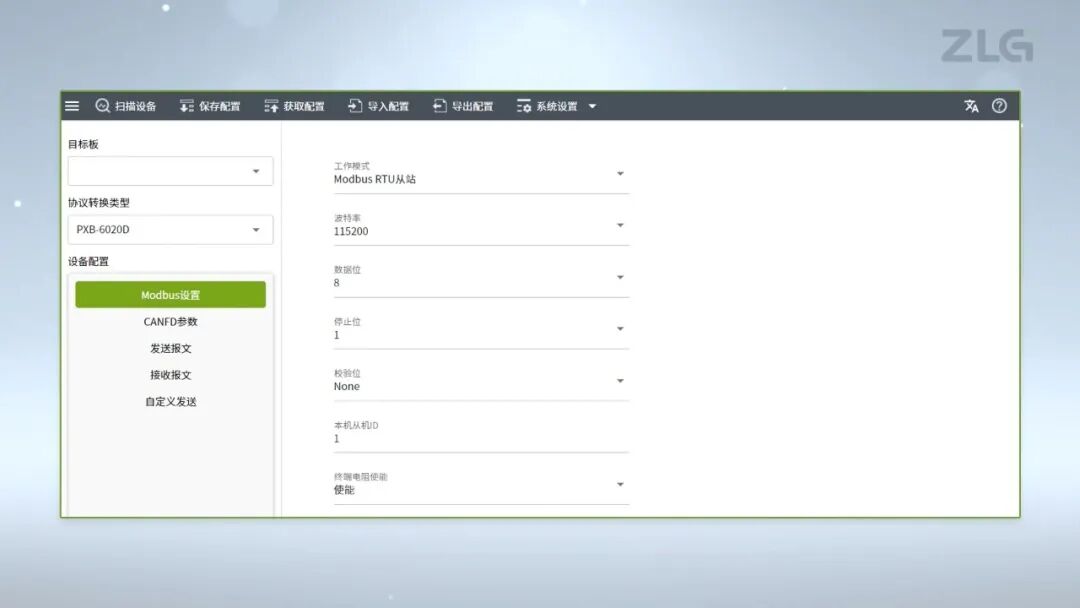Click the scan device magnifier icon

pos(103,105)
